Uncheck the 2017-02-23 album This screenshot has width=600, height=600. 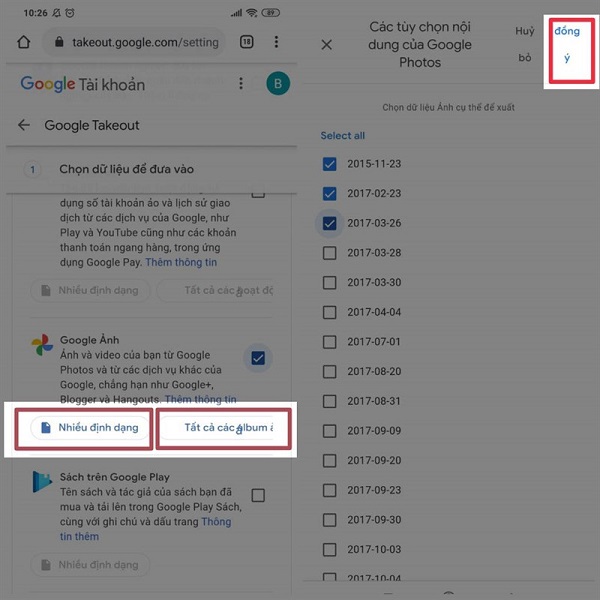point(329,193)
